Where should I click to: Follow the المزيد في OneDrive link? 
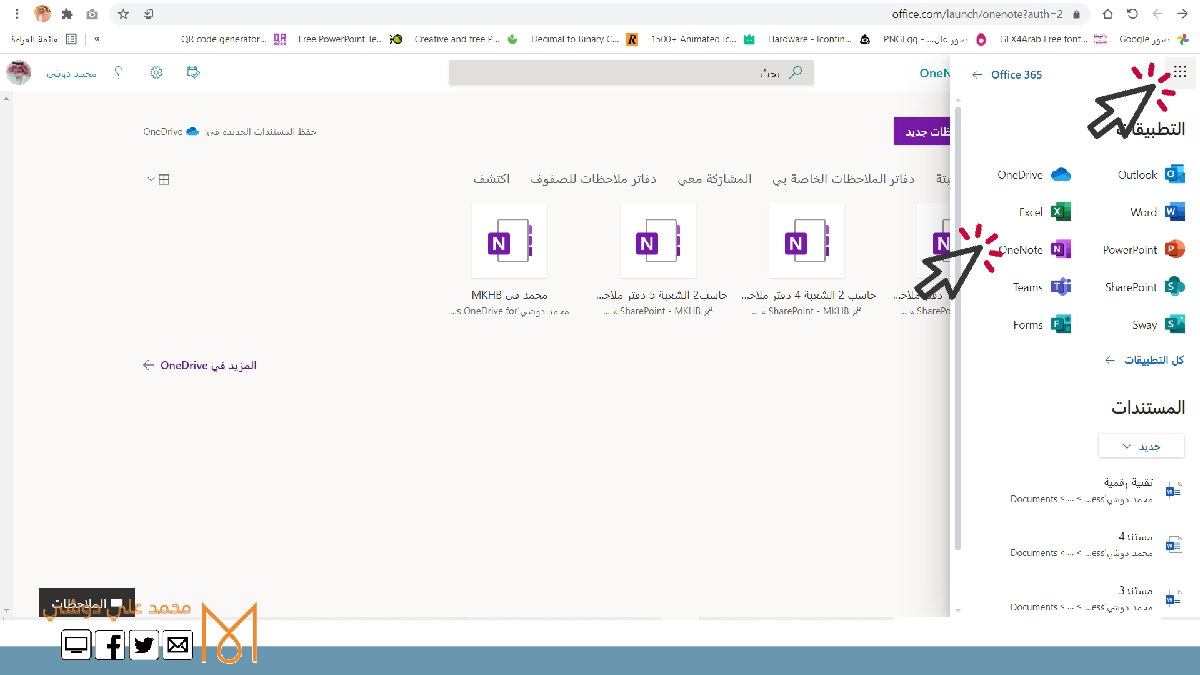(x=200, y=366)
